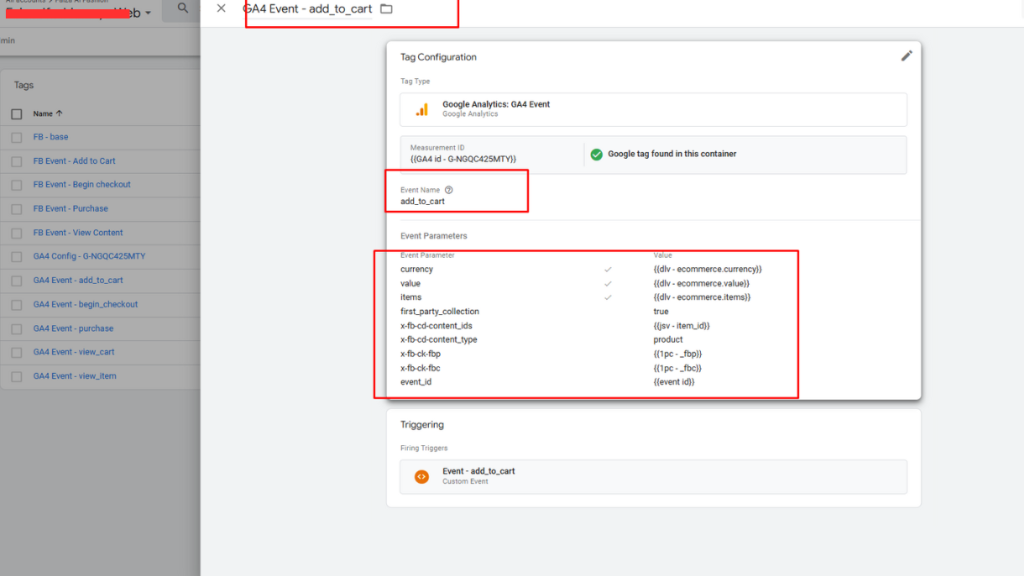
Task: Click the check mark in items row
Action: [608, 297]
